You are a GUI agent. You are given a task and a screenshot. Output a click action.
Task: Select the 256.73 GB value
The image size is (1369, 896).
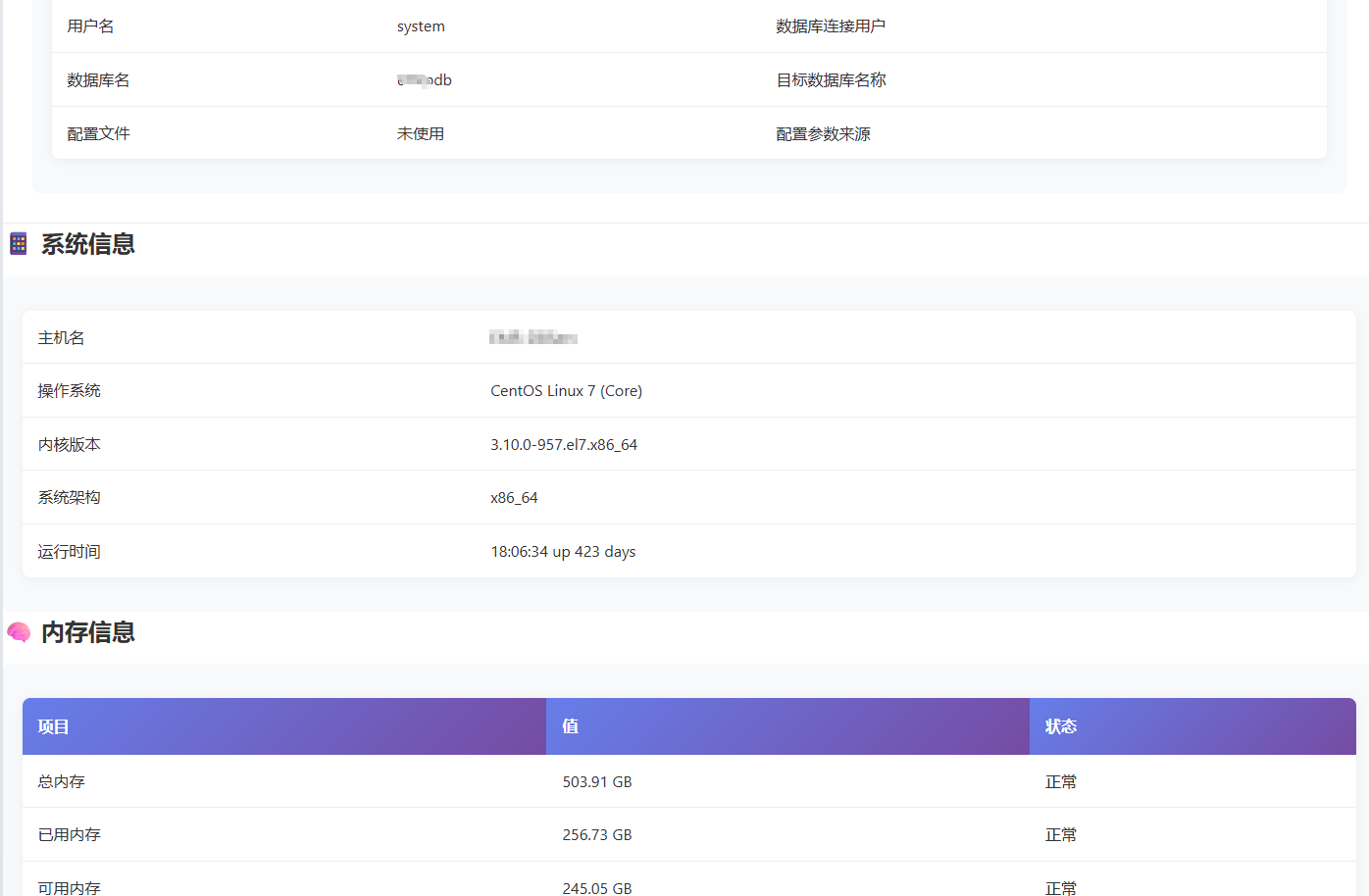click(597, 835)
